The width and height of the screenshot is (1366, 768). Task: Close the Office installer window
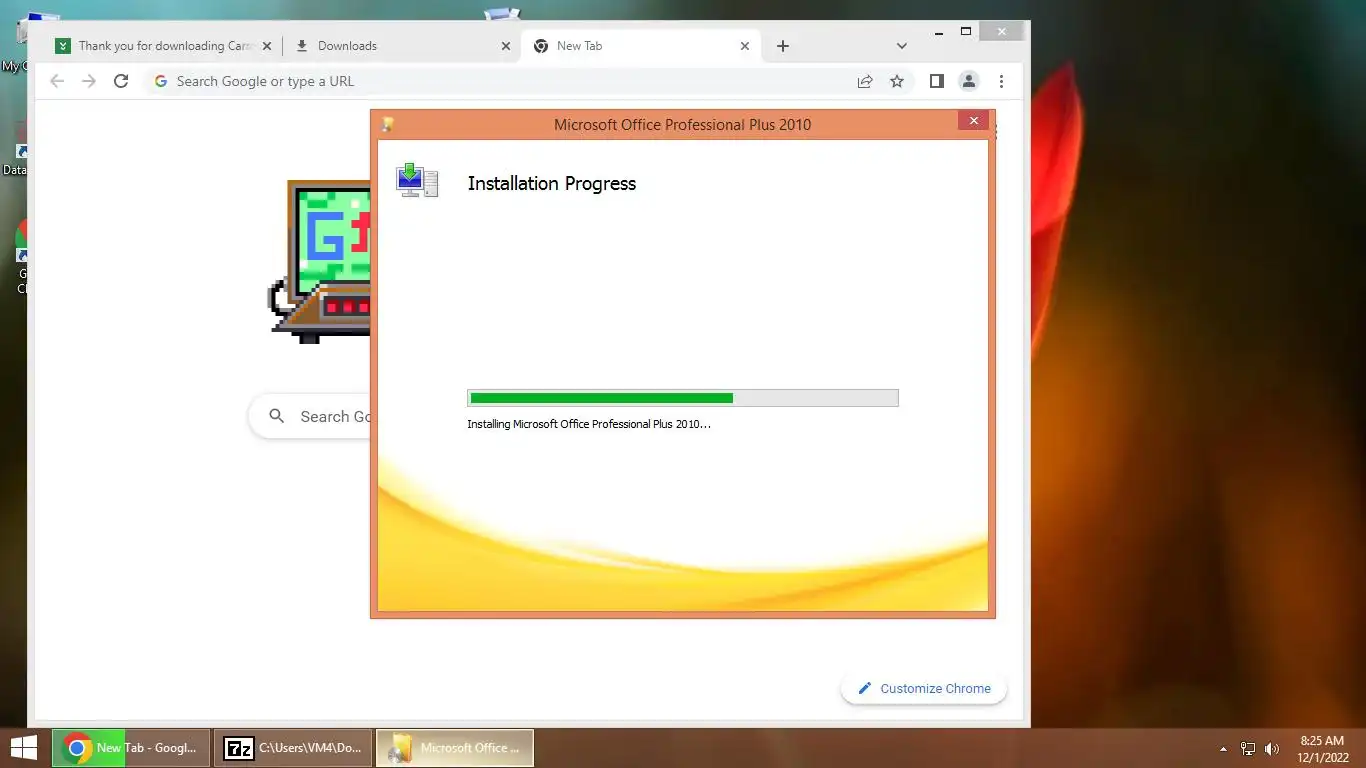coord(973,121)
